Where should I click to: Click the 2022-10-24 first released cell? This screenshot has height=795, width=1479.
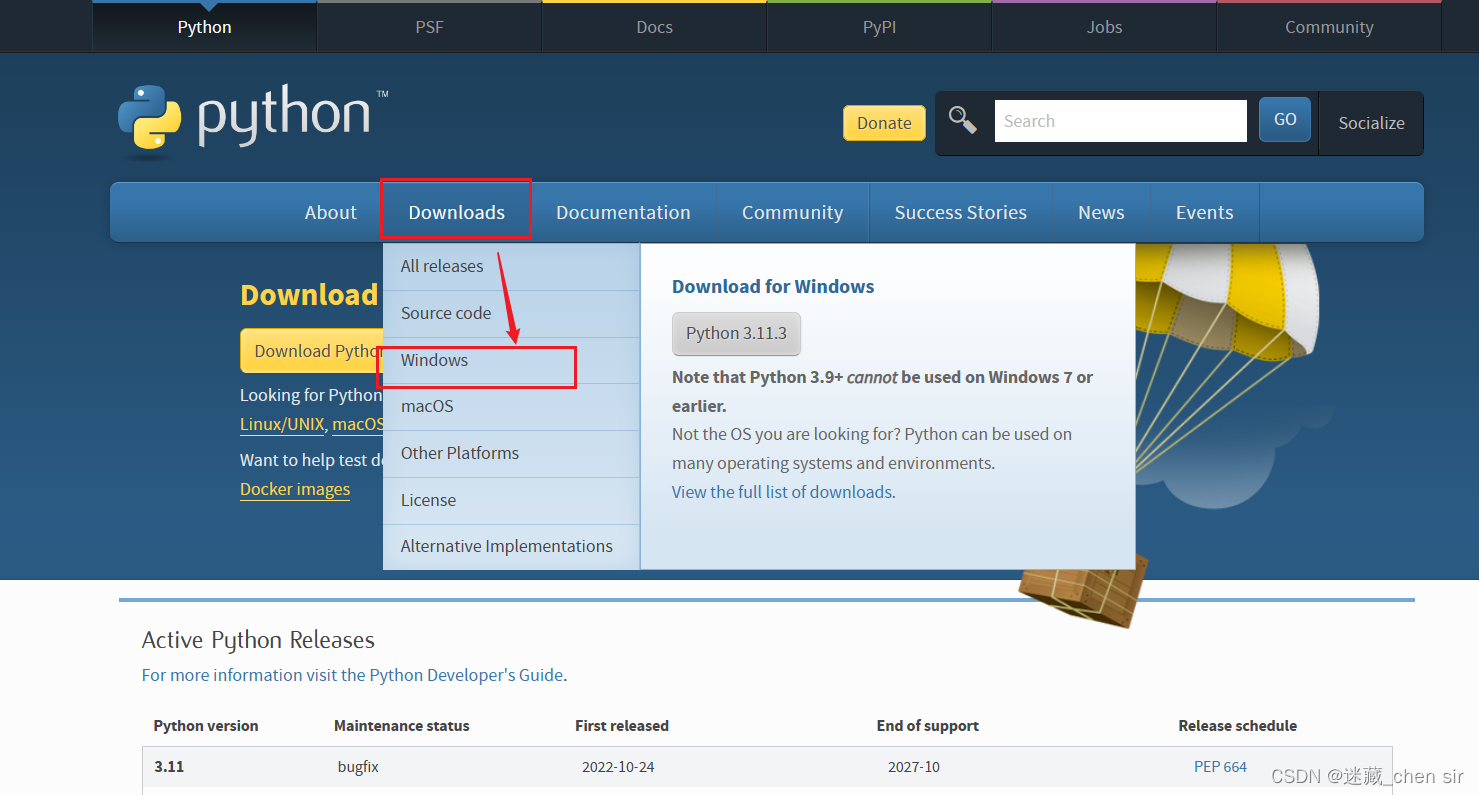pyautogui.click(x=618, y=768)
